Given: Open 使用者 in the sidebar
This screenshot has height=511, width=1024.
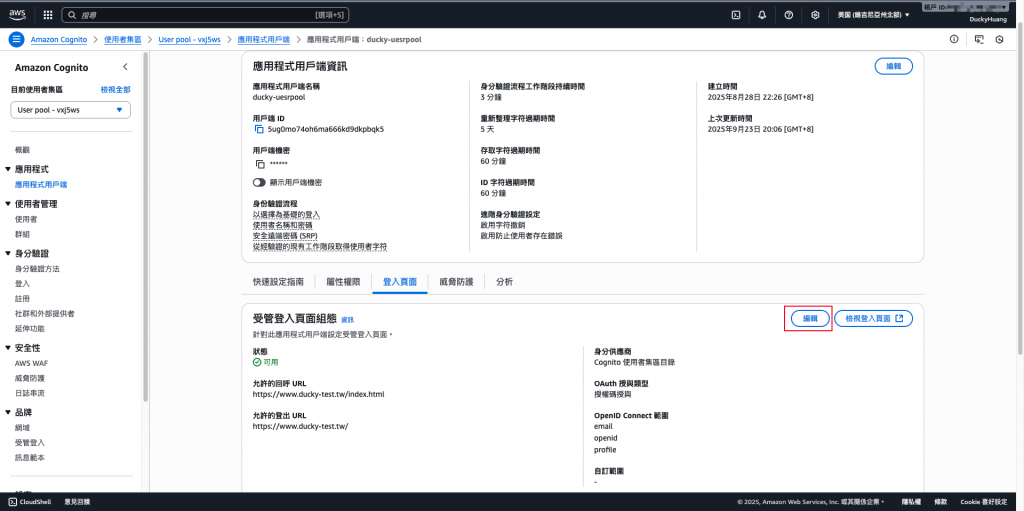Looking at the screenshot, I should [x=26, y=219].
